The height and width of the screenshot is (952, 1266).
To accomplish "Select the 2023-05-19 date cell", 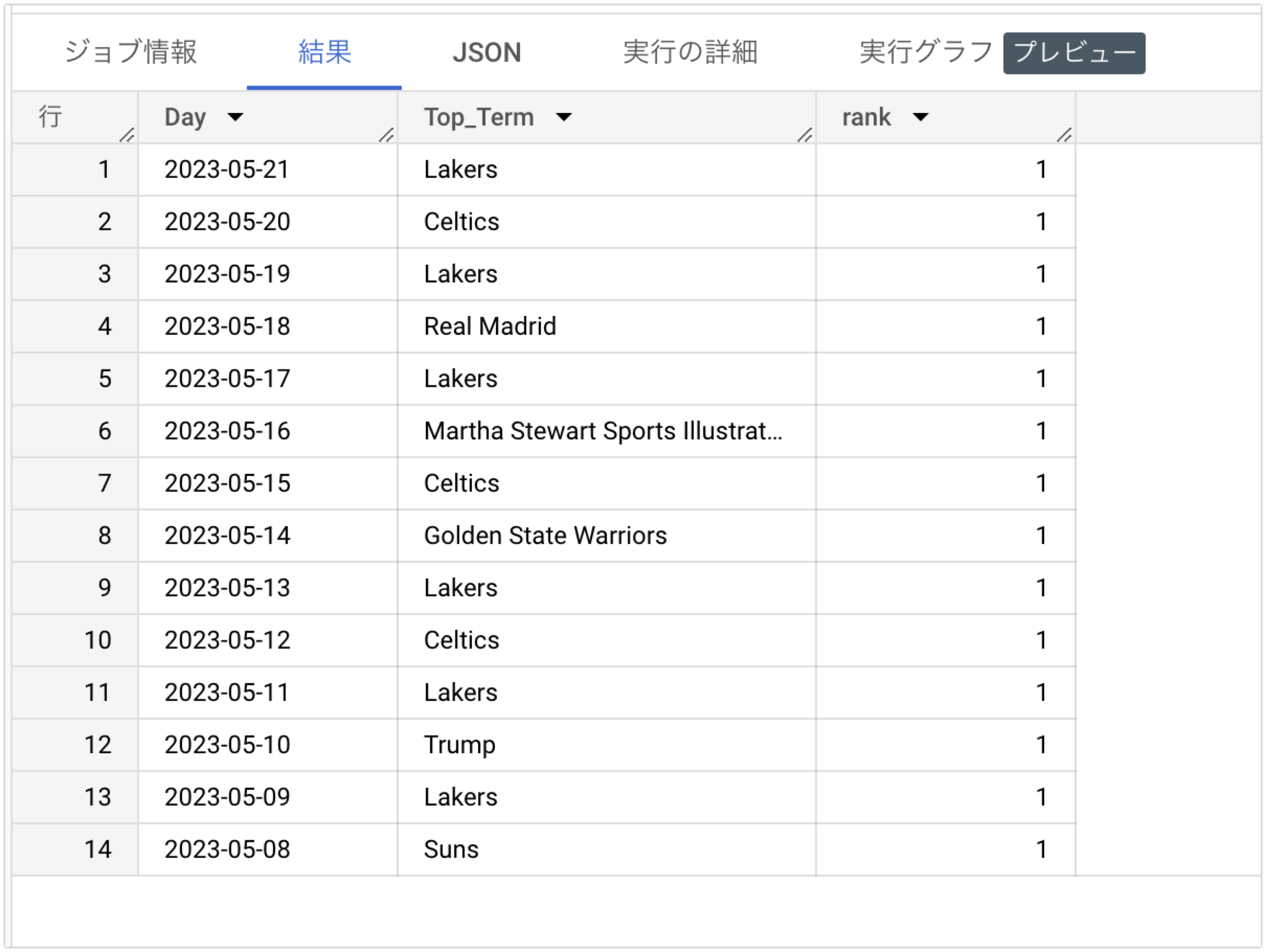I will (x=268, y=274).
